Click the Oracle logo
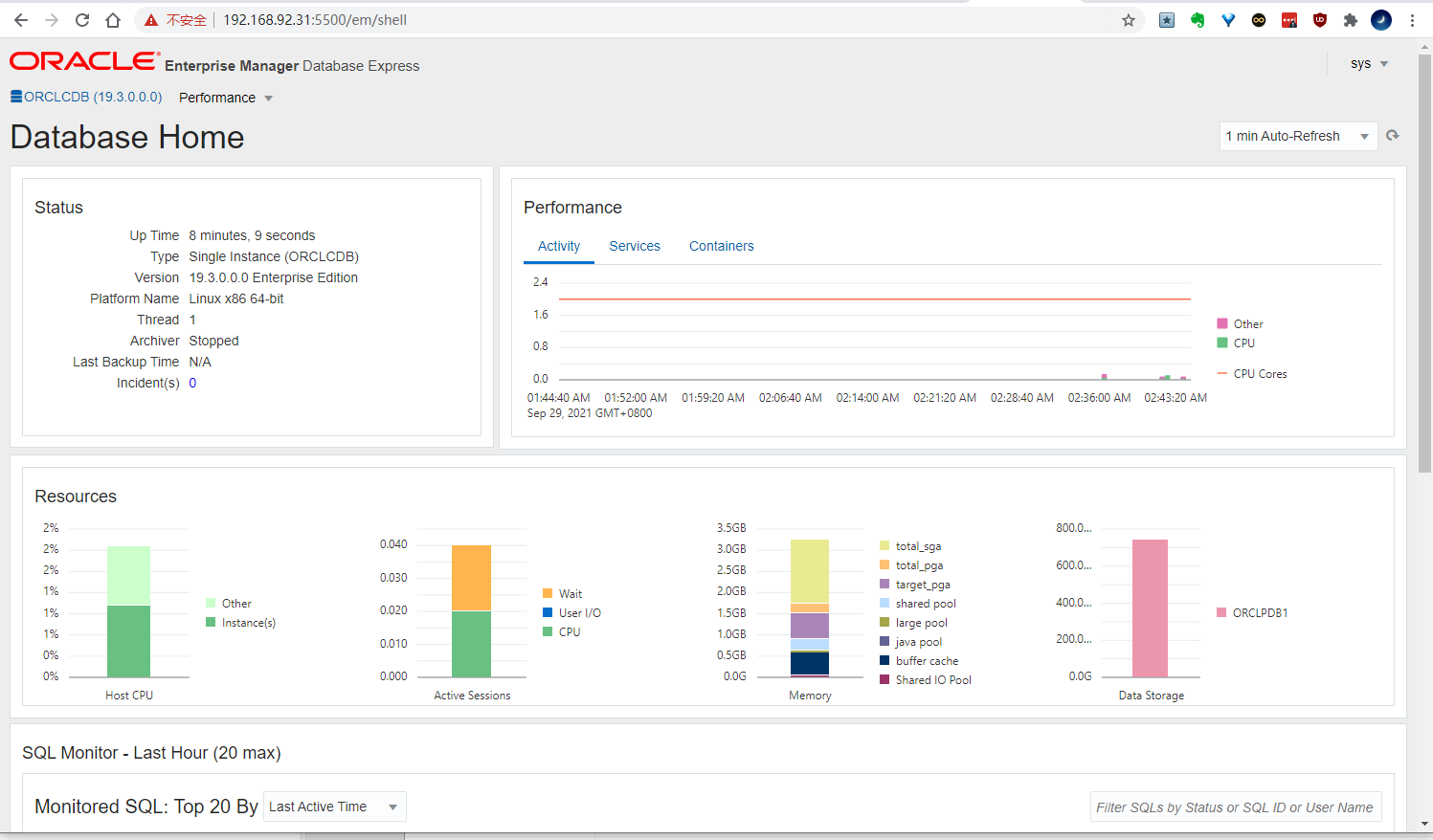 click(85, 61)
